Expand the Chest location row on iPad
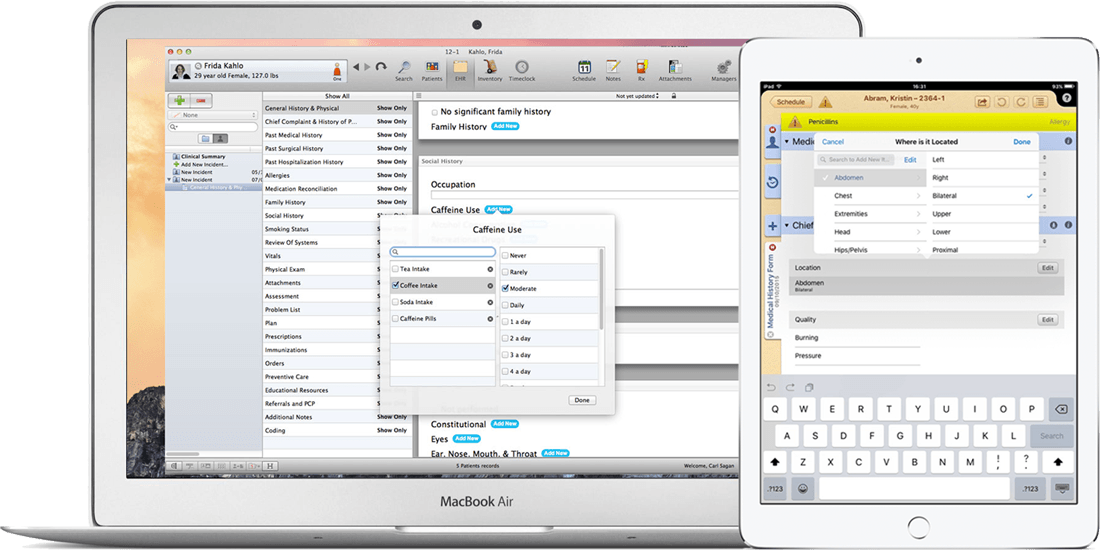The height and width of the screenshot is (550, 1100). point(869,196)
